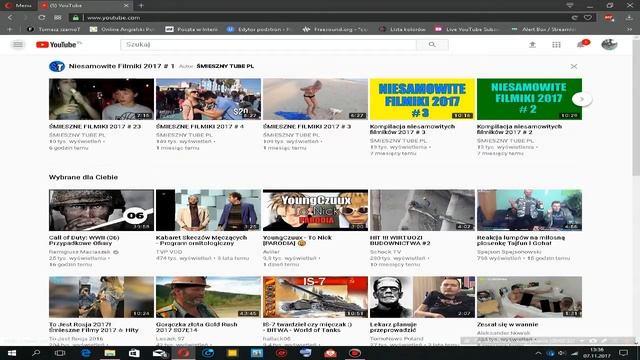Image resolution: width=640 pixels, height=360 pixels.
Task: Open Reakcja lumpów na miłosną piosenkę title
Action: (x=521, y=240)
